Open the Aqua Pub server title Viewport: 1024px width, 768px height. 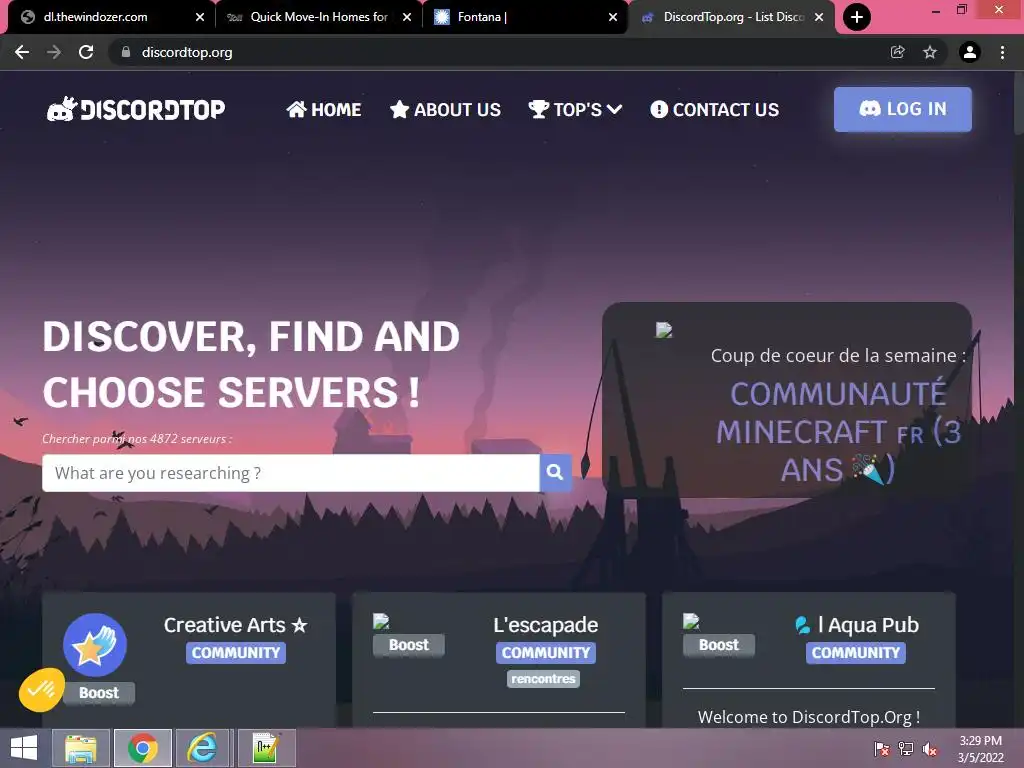click(x=856, y=625)
